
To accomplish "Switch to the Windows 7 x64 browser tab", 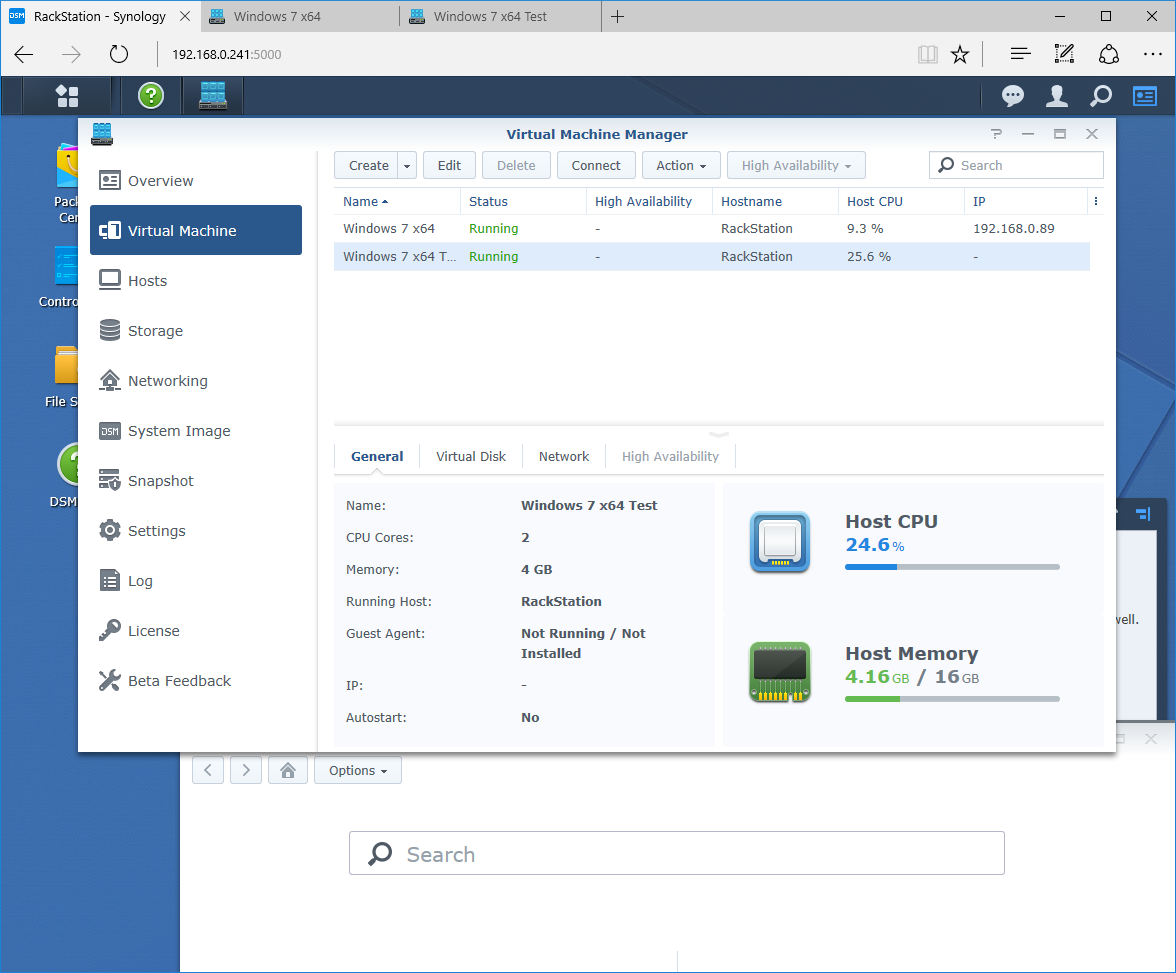I will click(300, 17).
